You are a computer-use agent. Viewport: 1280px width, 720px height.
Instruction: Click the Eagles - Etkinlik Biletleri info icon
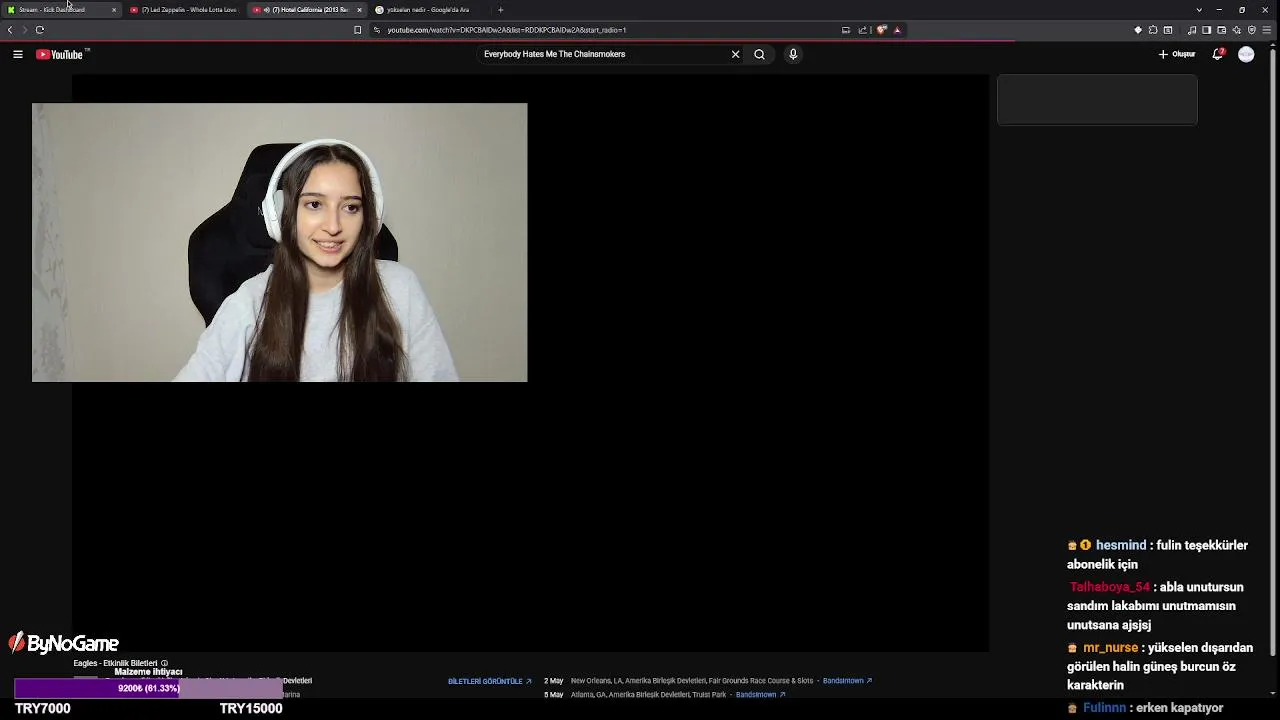click(164, 663)
